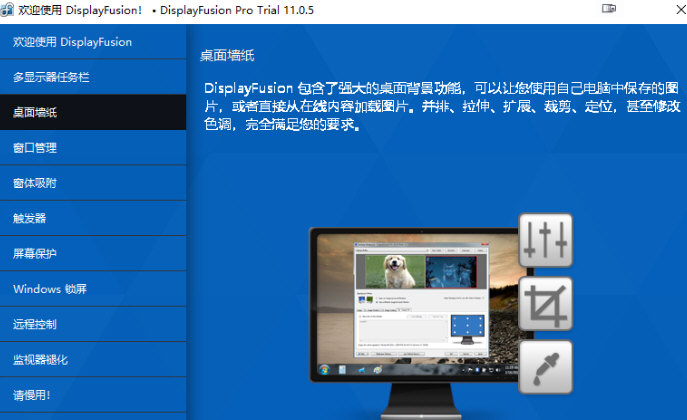This screenshot has width=687, height=420.
Task: Click the DisplayFusion app icon in title bar
Action: click(7, 10)
